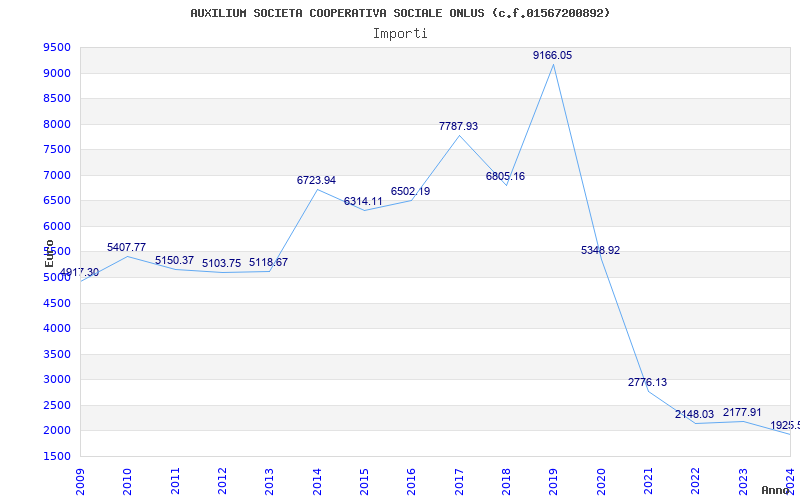Select the 6314.11 data label
Image resolution: width=800 pixels, height=500 pixels.
tap(363, 202)
